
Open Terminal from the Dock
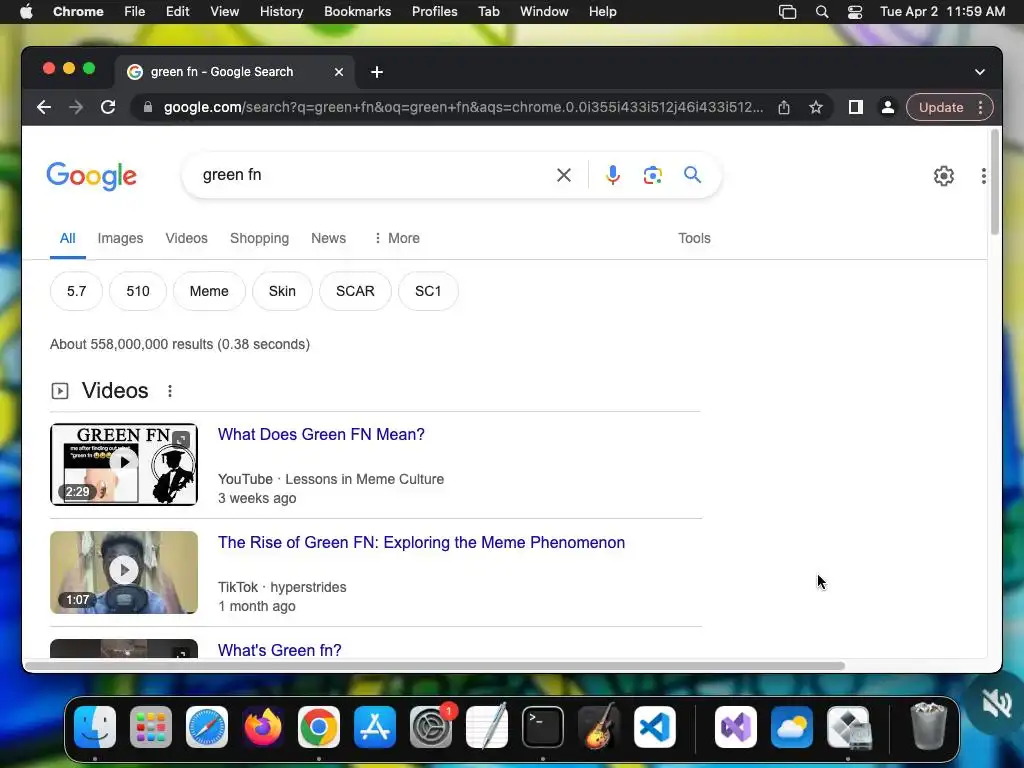pyautogui.click(x=543, y=727)
